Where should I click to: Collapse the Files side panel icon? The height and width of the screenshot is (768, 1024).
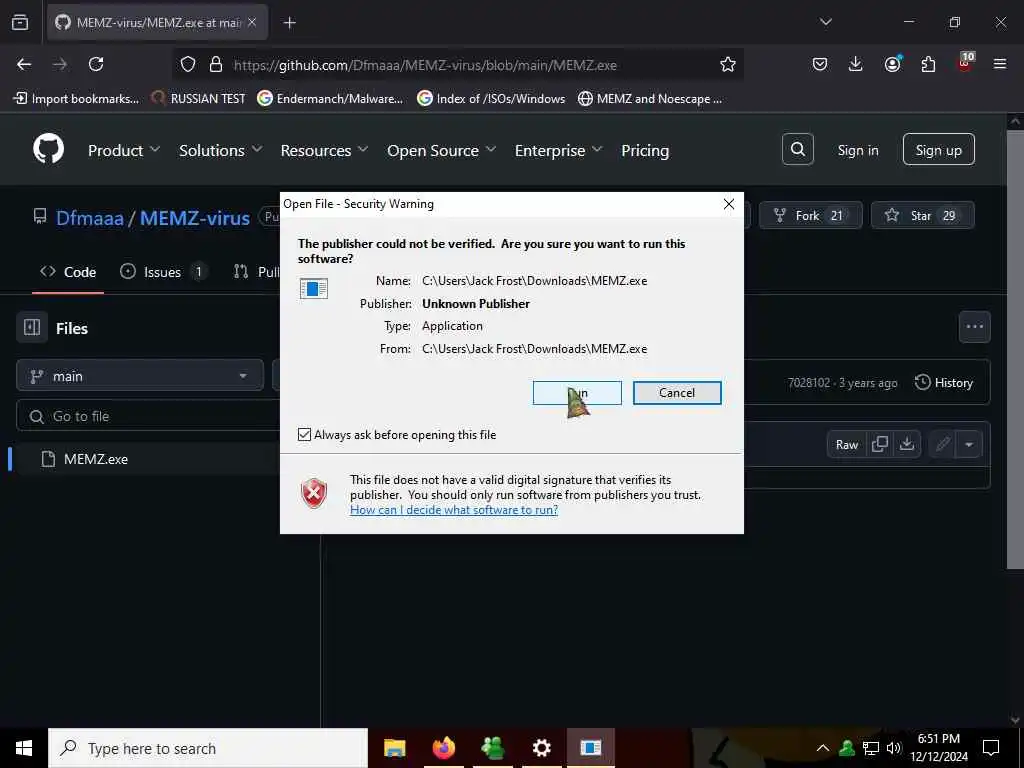32,327
